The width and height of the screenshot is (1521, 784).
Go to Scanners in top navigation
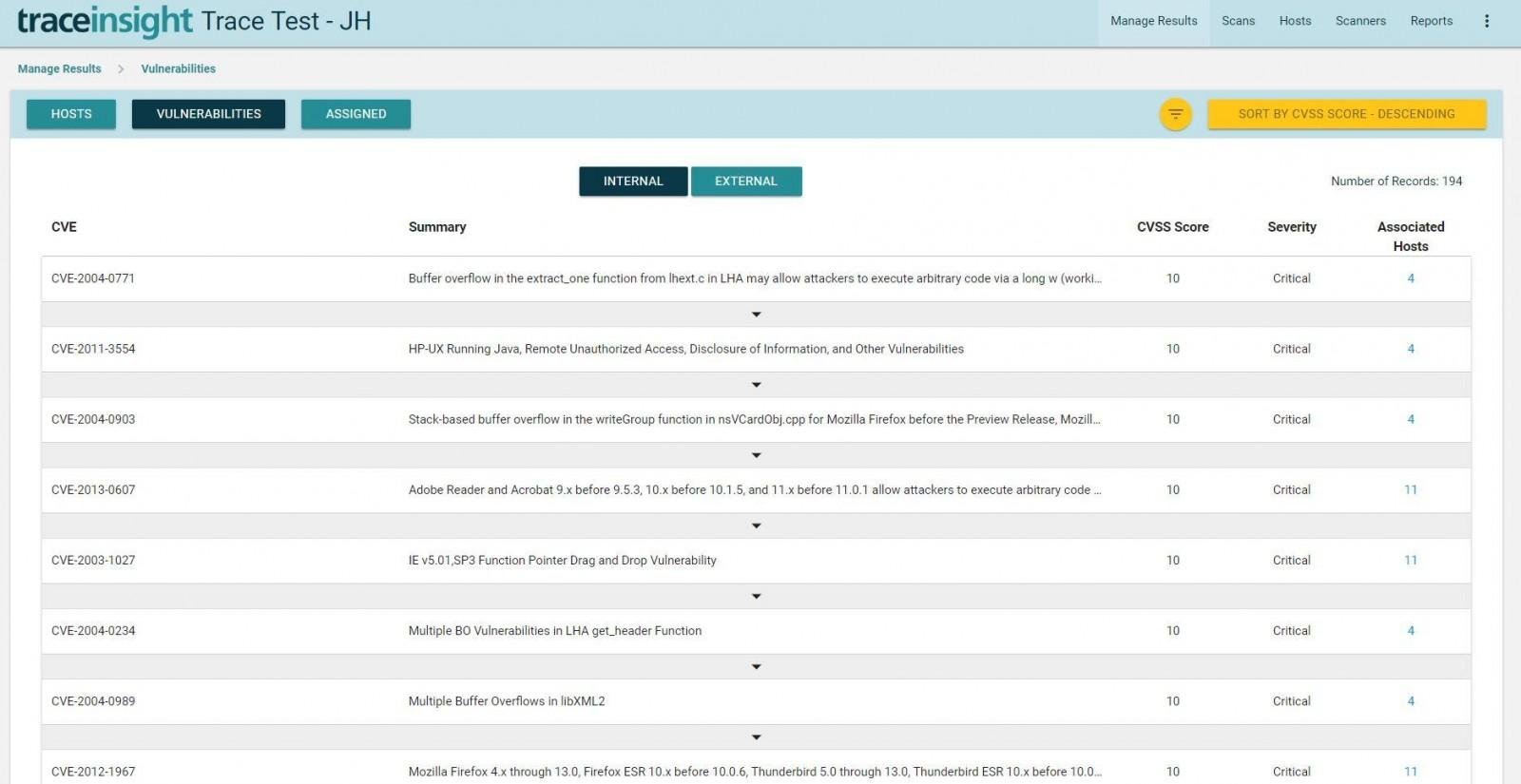point(1360,21)
